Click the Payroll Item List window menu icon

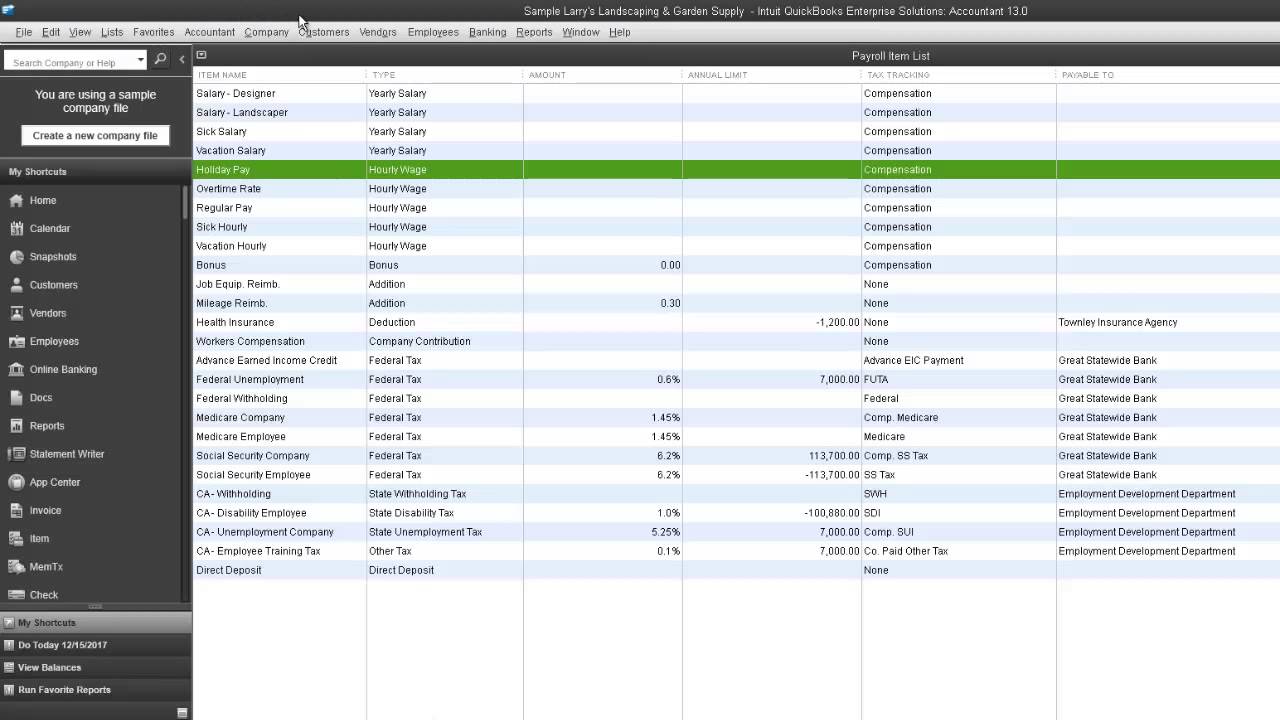pos(201,55)
